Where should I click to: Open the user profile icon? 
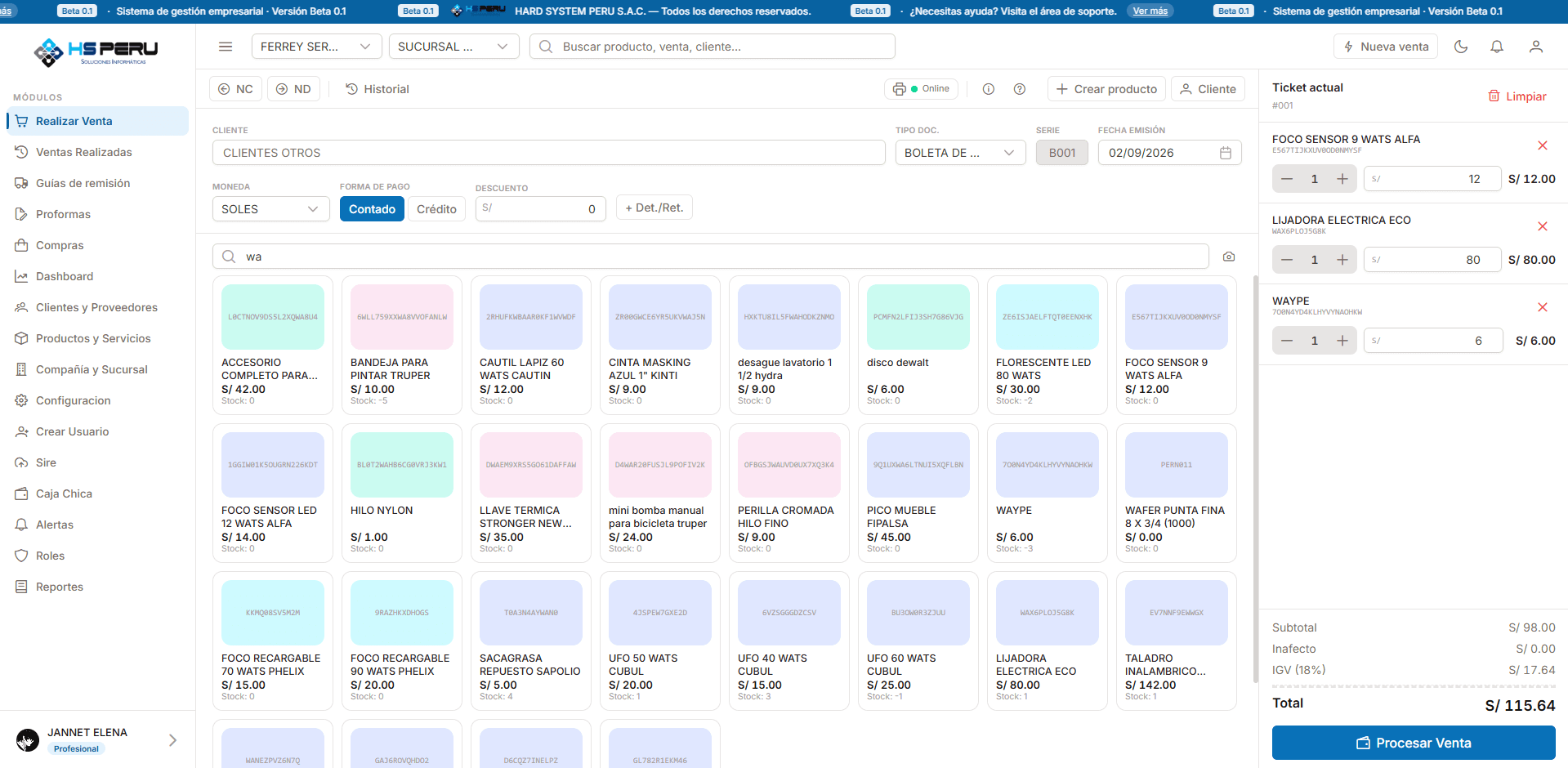point(1536,47)
